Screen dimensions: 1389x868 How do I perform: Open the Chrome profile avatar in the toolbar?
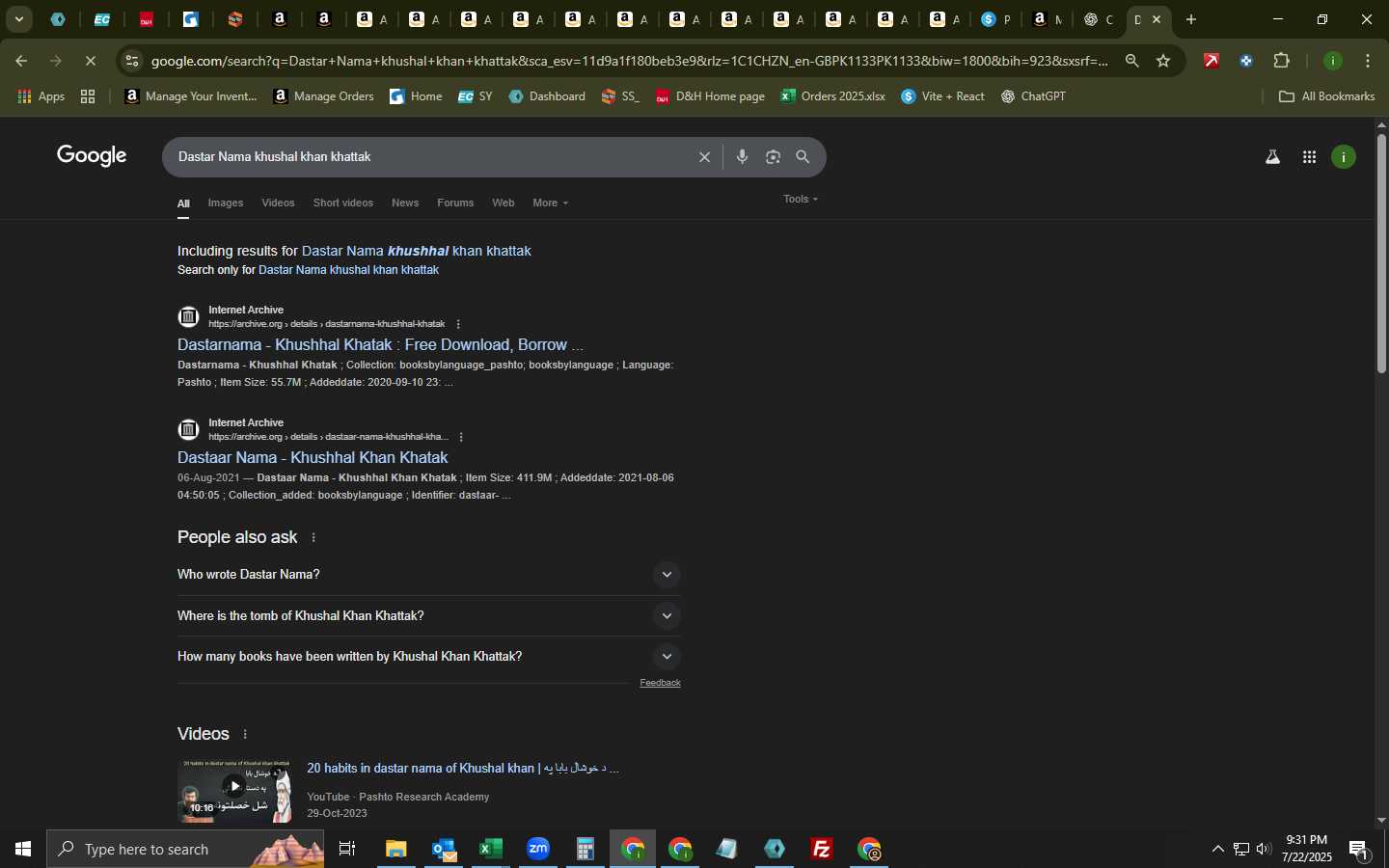pyautogui.click(x=1333, y=61)
